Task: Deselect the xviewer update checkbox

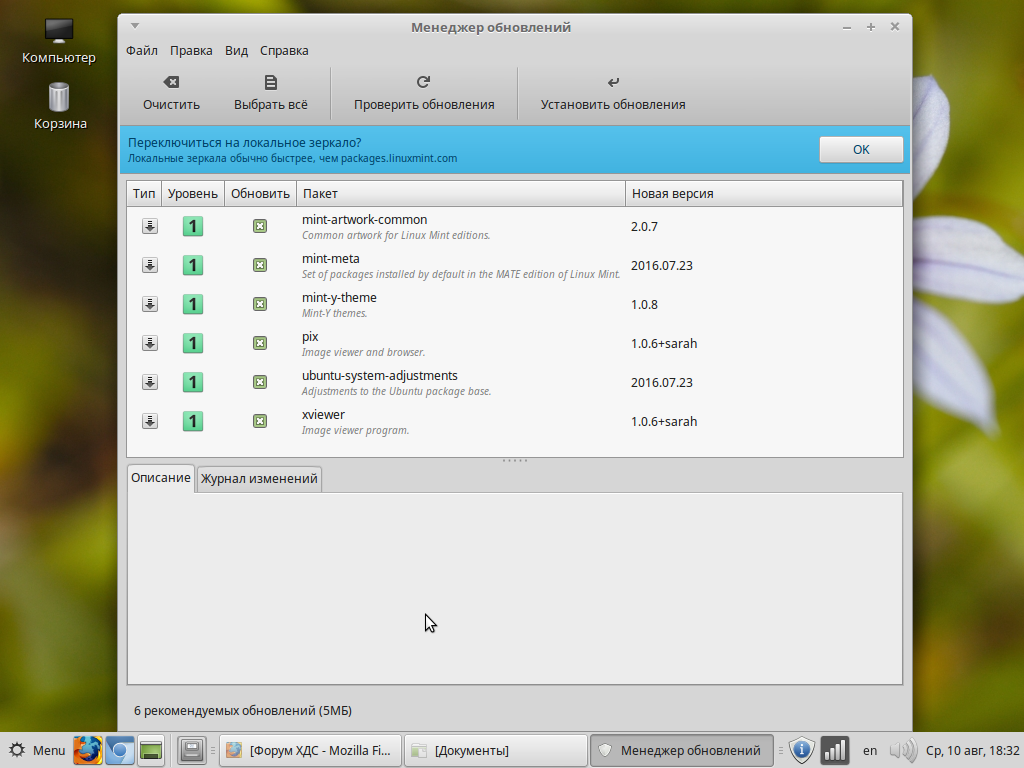Action: click(260, 422)
